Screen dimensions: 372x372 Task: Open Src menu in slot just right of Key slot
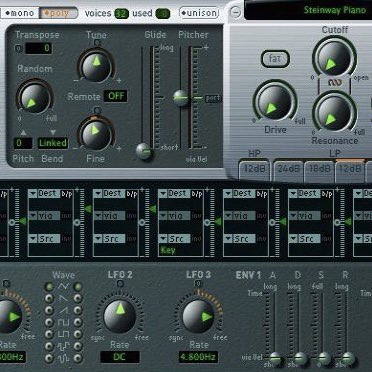coord(240,239)
